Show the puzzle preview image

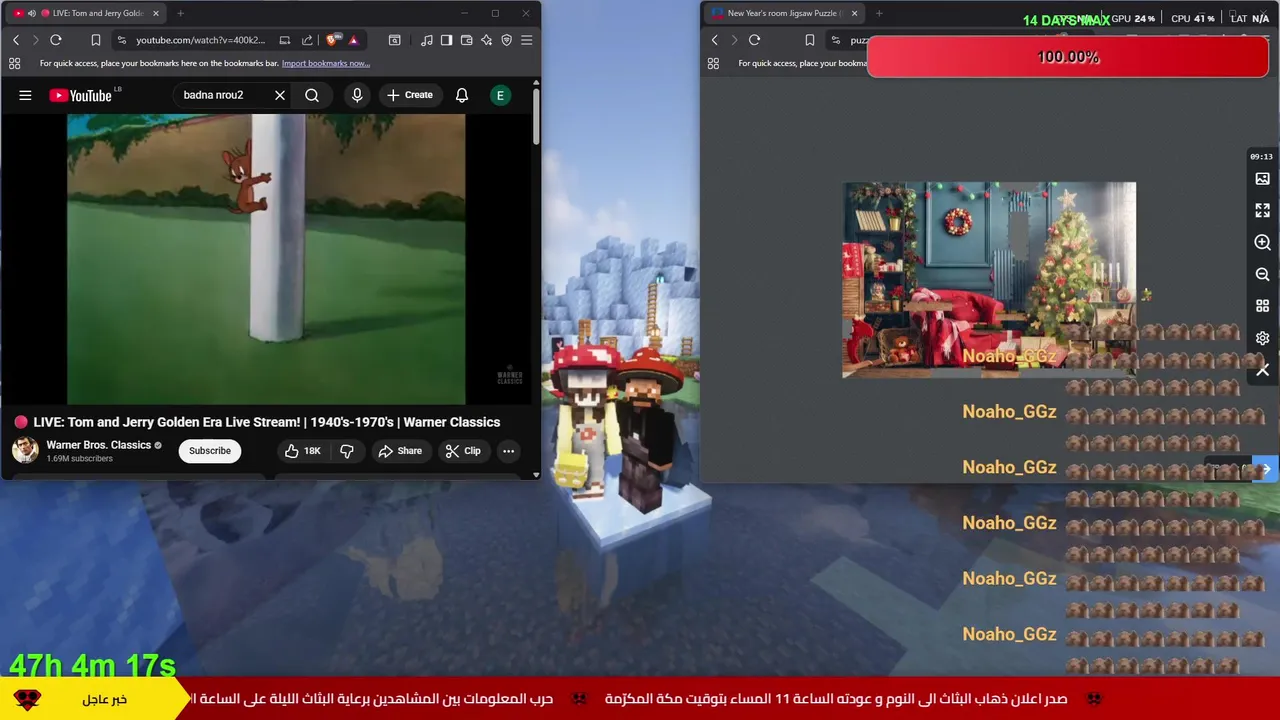[x=1262, y=179]
